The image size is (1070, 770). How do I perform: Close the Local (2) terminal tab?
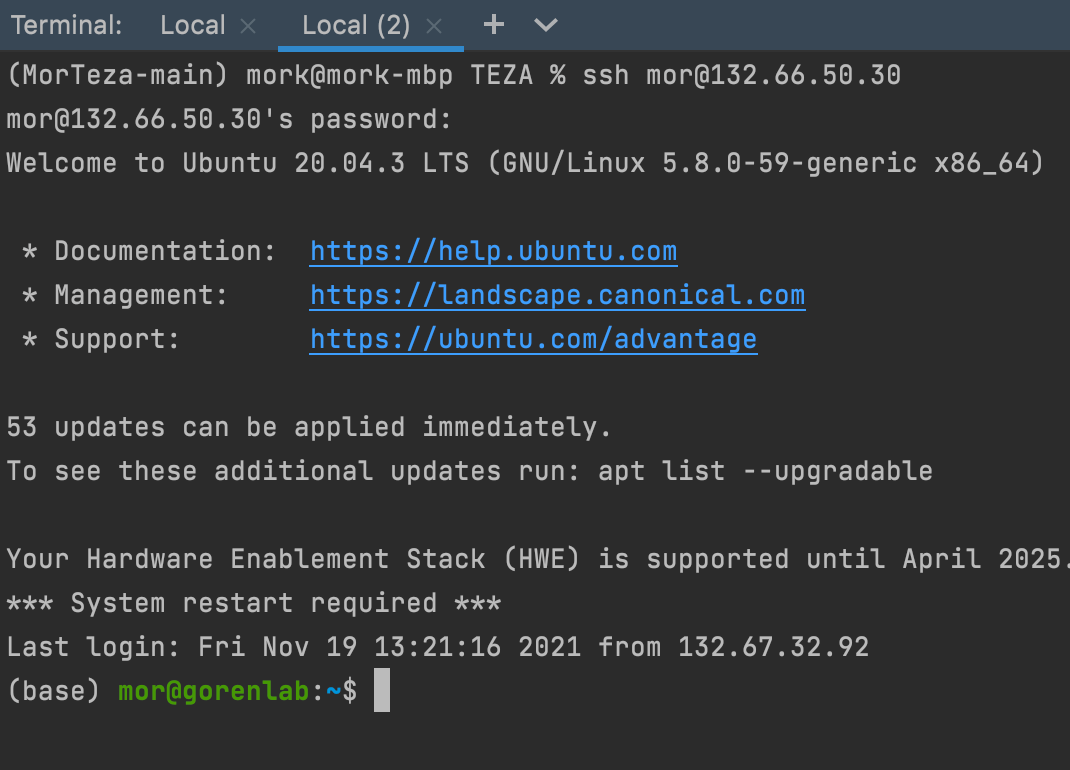pyautogui.click(x=433, y=26)
